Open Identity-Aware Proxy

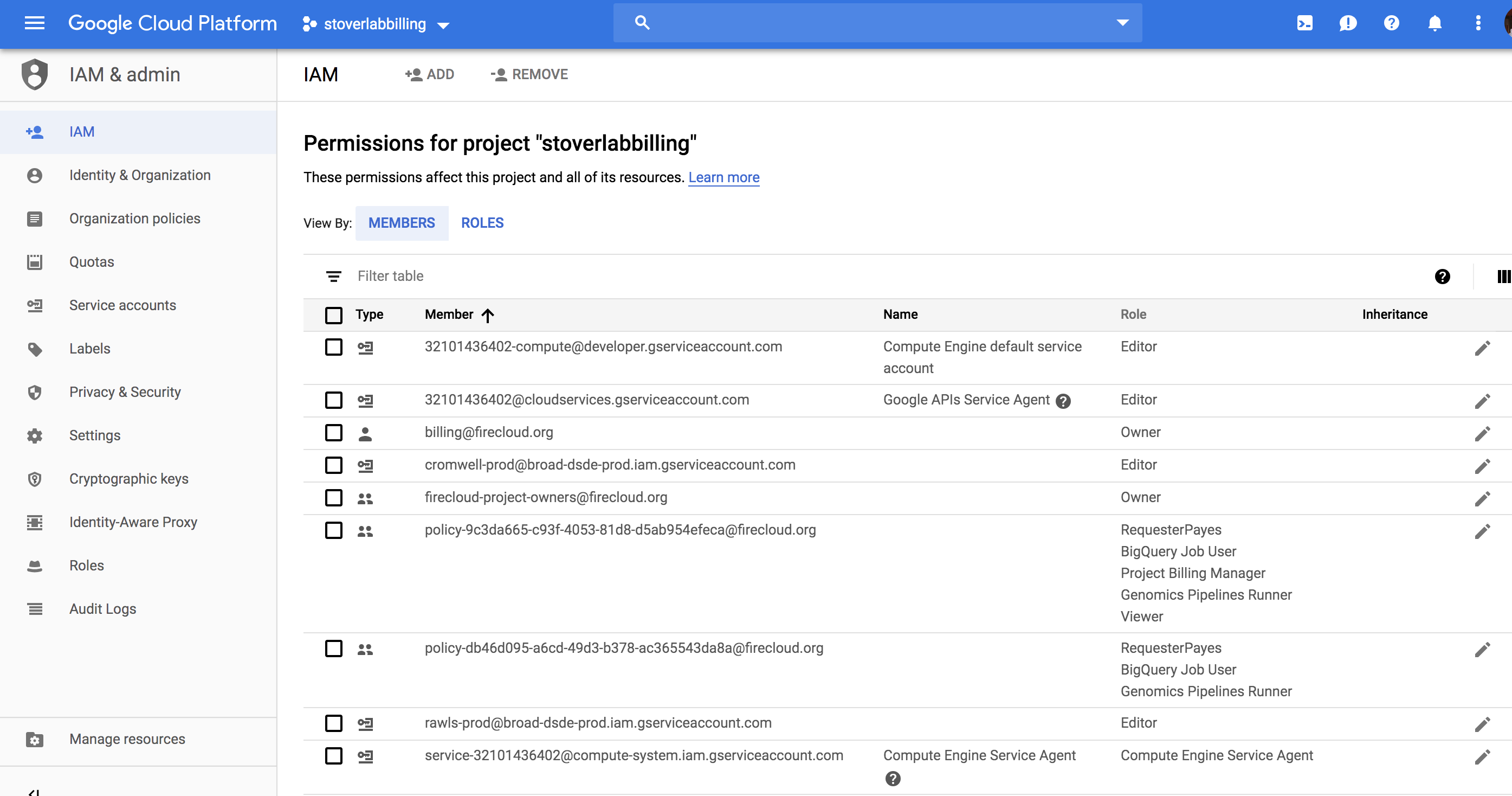[x=139, y=522]
